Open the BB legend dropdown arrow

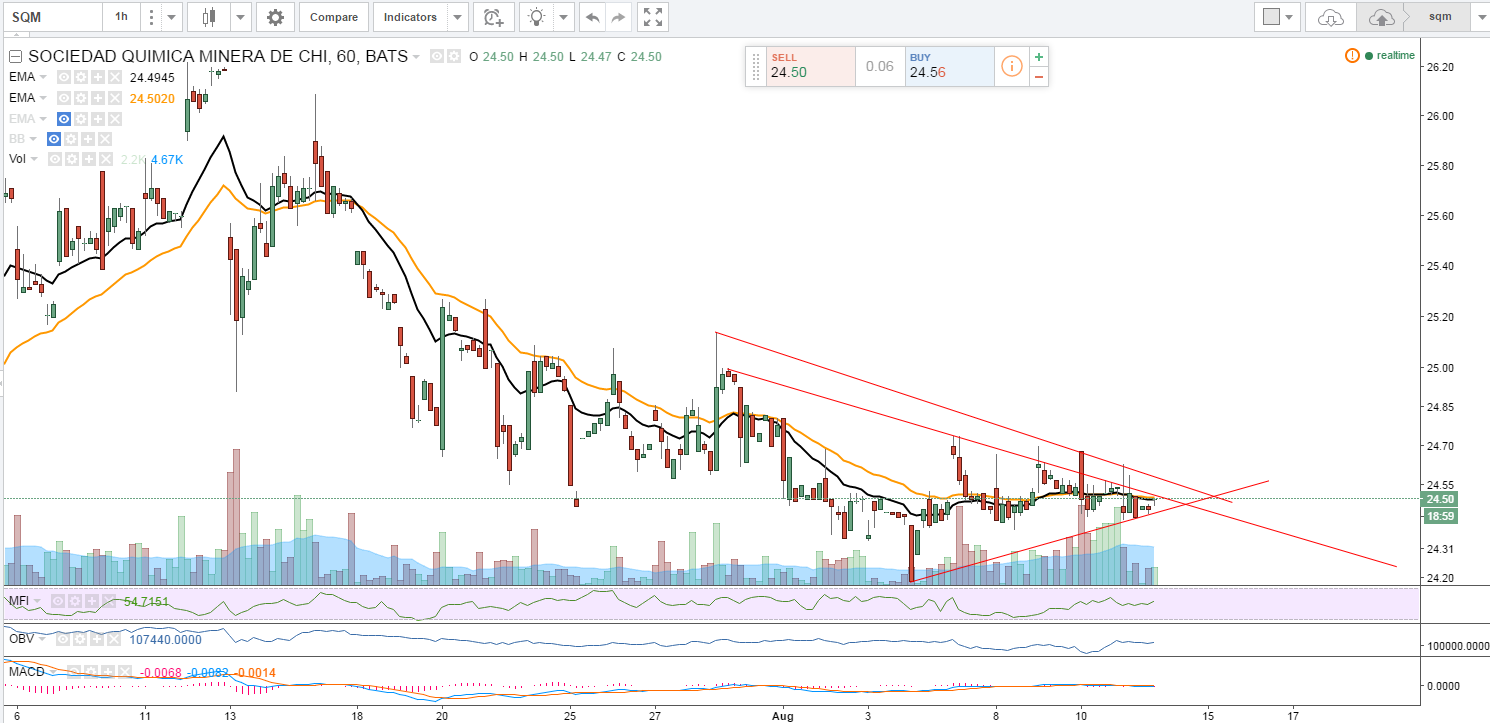32,139
